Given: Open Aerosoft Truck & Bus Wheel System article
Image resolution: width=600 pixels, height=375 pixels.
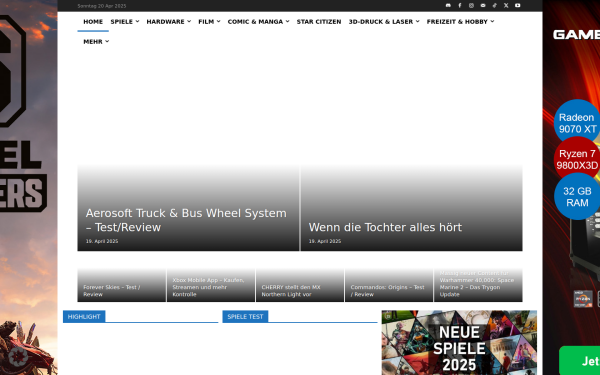Looking at the screenshot, I should [x=186, y=220].
